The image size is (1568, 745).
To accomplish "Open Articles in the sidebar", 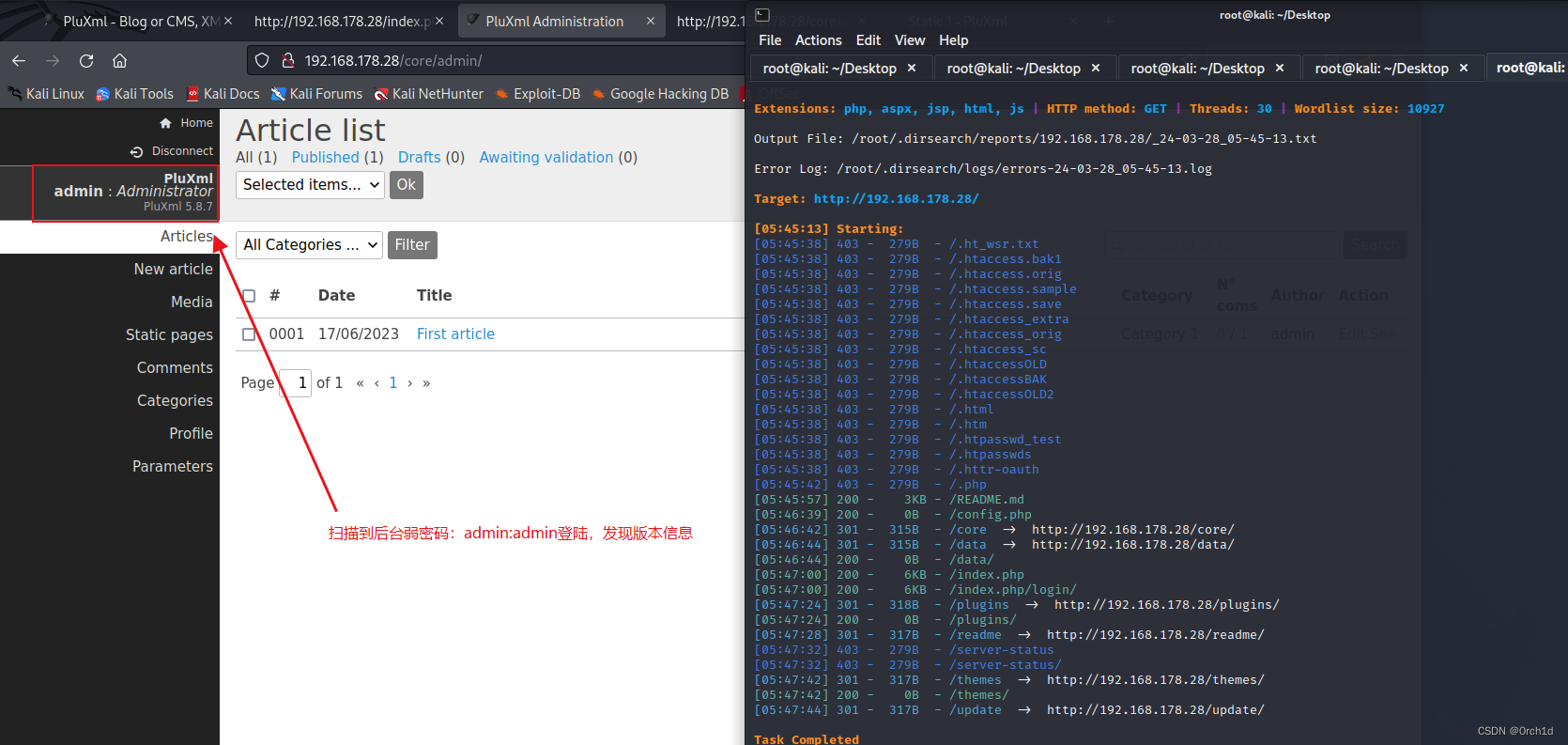I will [x=186, y=237].
